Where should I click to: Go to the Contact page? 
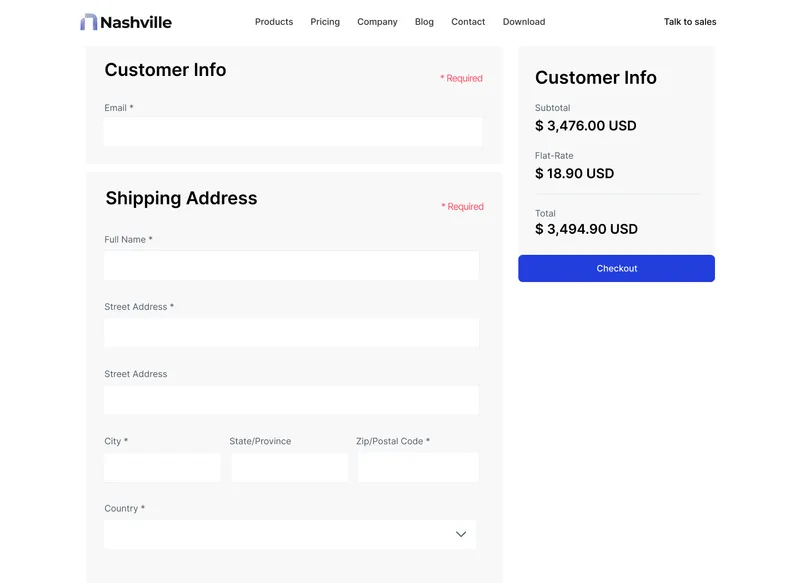(467, 21)
